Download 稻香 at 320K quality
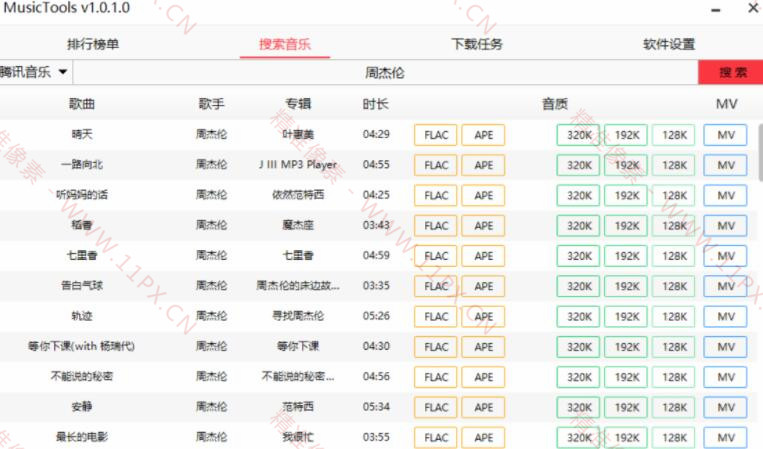Image resolution: width=763 pixels, height=449 pixels. coord(579,226)
